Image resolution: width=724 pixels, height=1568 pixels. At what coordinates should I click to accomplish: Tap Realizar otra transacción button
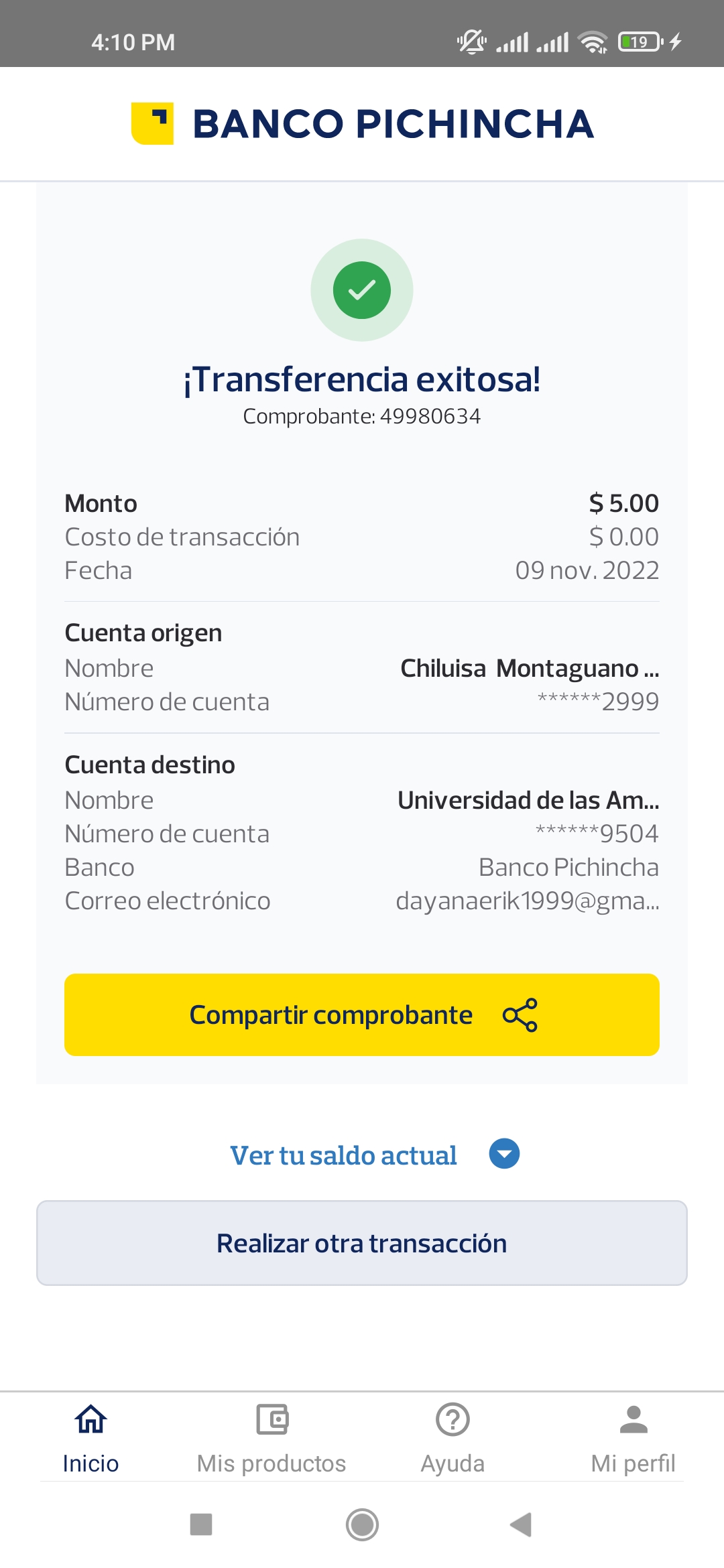click(362, 1243)
